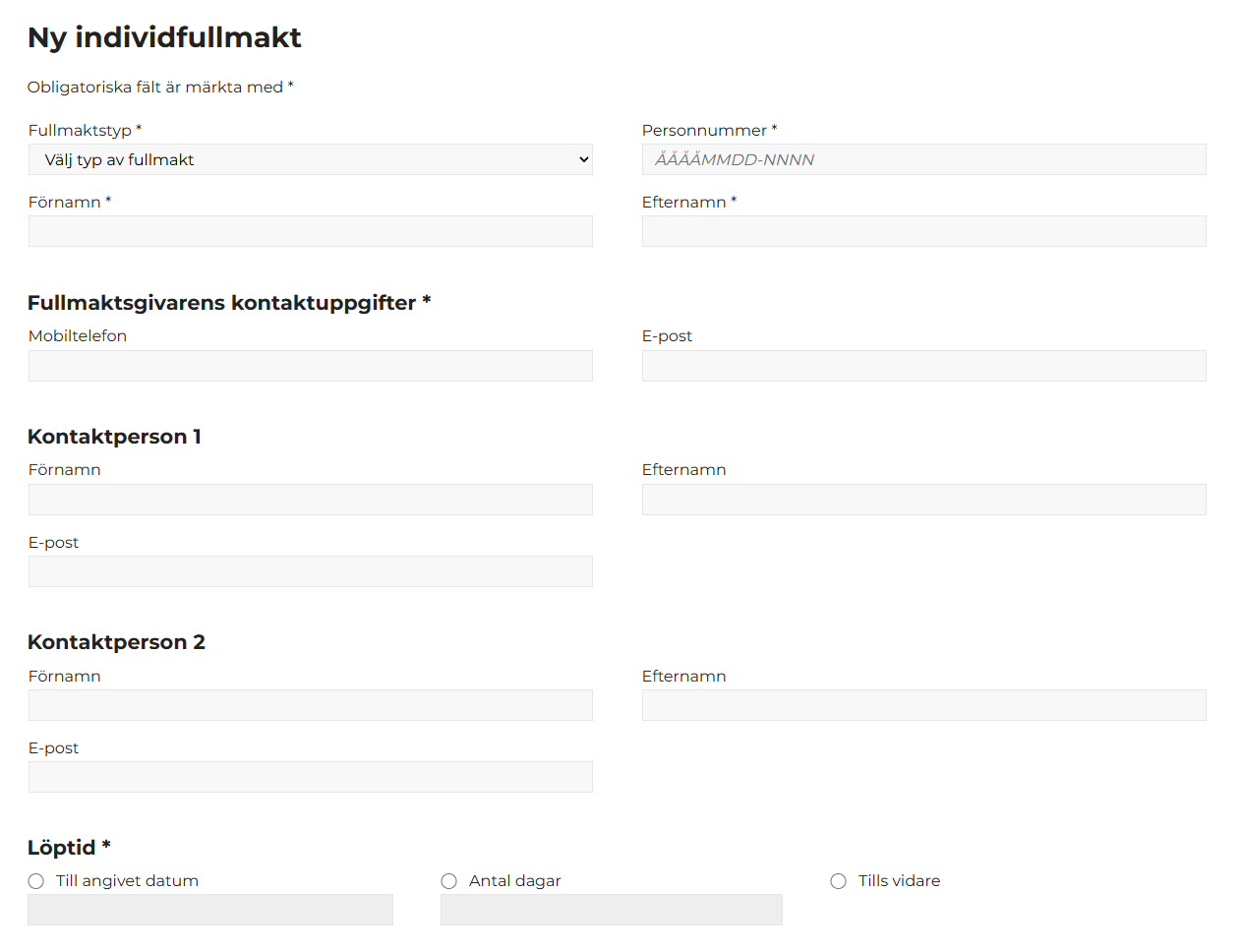Click E-post field under Fullmaktsgivarens kontaktuppgifter
This screenshot has height=952, width=1243.
[923, 366]
